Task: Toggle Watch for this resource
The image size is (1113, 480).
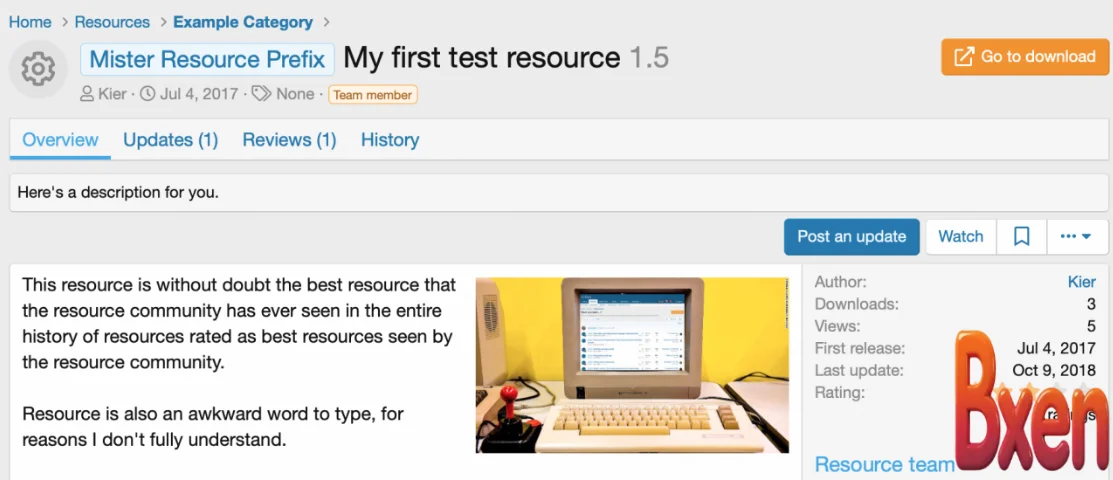Action: pyautogui.click(x=960, y=237)
